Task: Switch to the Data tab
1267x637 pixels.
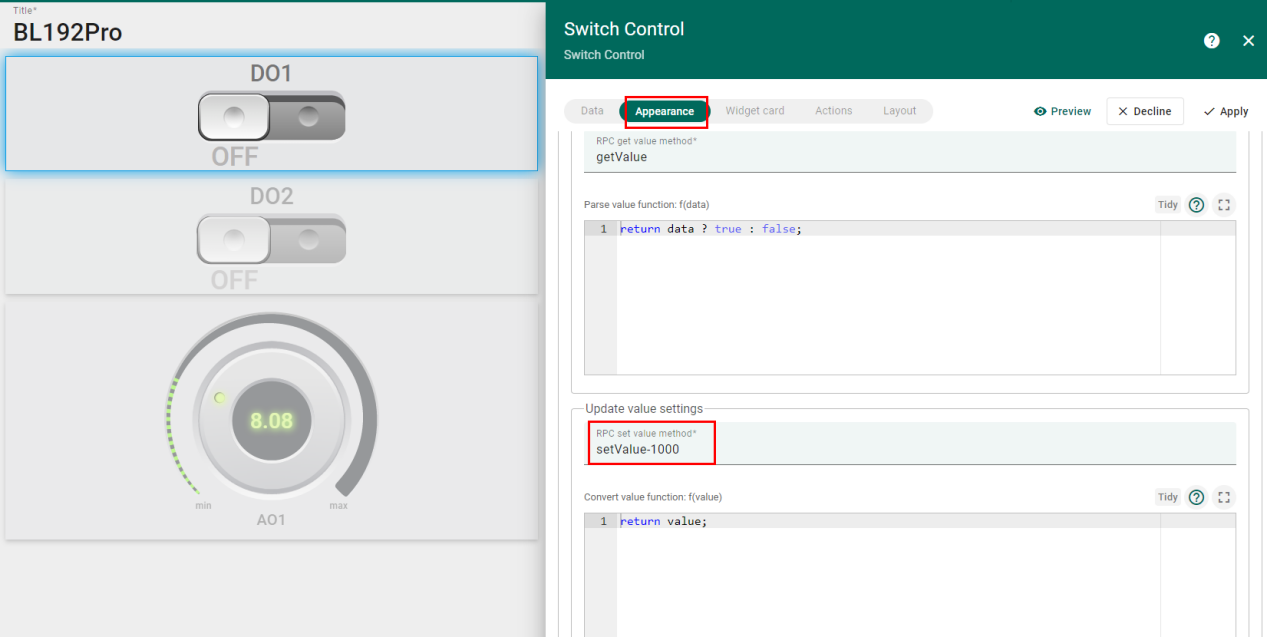Action: pyautogui.click(x=592, y=111)
